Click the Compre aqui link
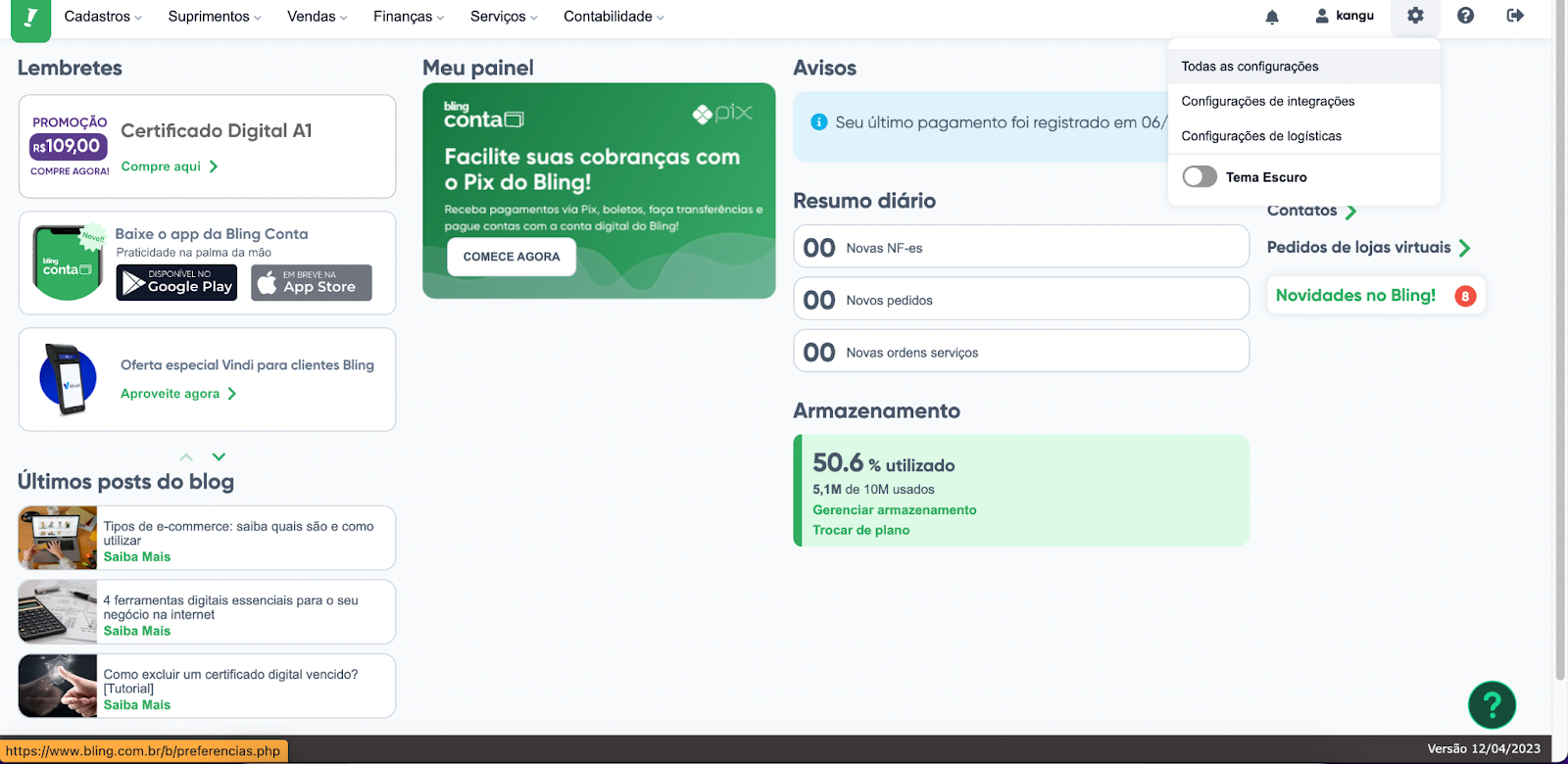This screenshot has width=1568, height=764. coord(170,167)
